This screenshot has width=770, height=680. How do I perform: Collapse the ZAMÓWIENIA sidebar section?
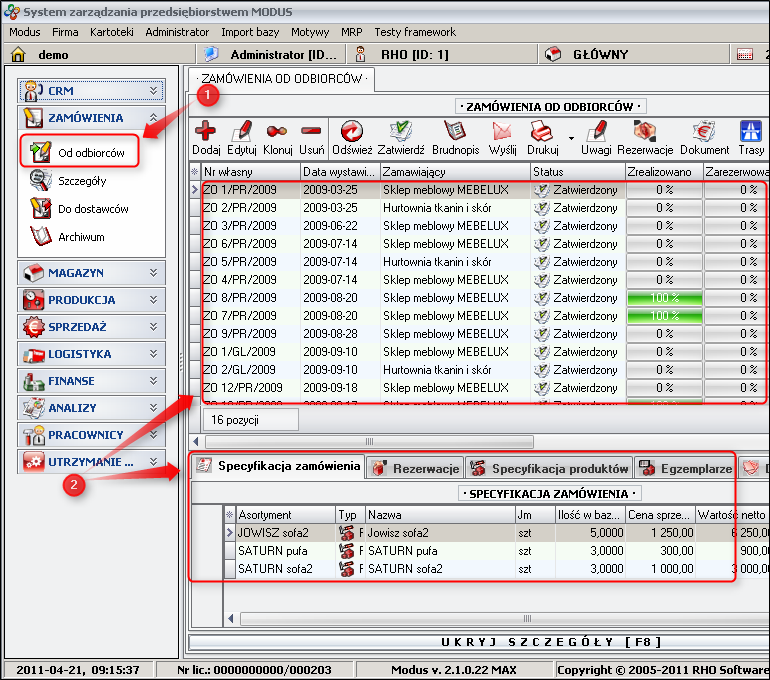(x=153, y=118)
